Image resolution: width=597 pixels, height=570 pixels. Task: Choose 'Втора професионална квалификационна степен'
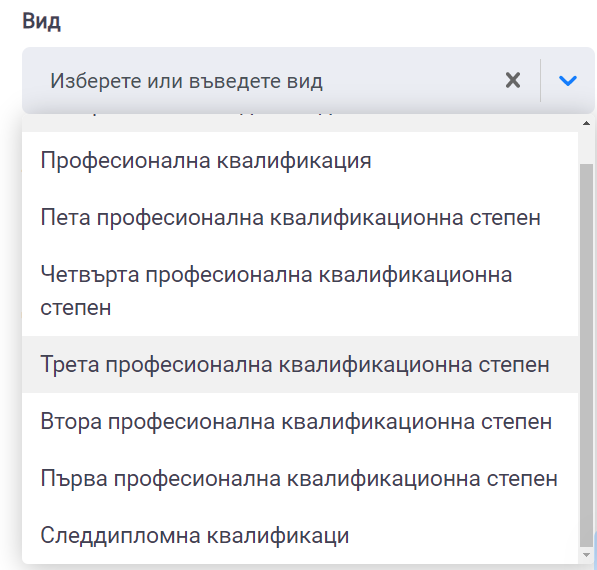(x=300, y=422)
